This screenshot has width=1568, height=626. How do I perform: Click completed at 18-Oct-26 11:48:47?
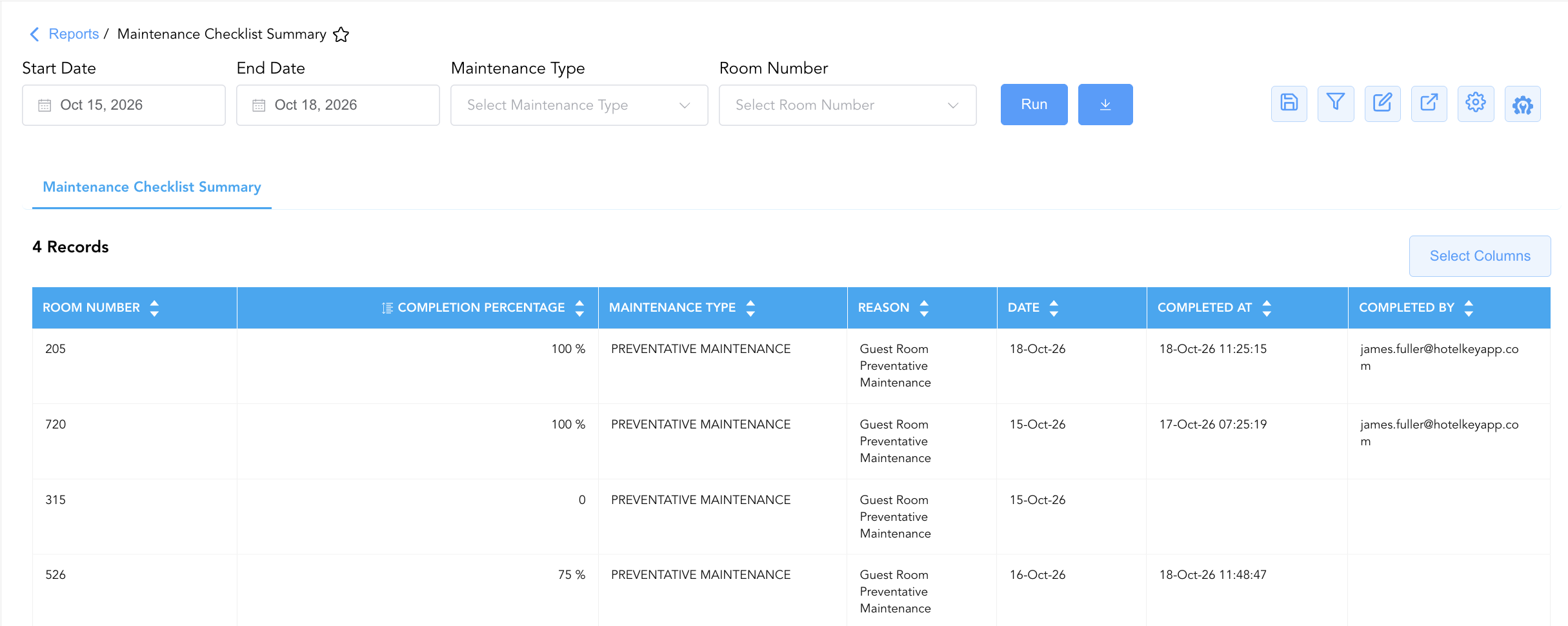[x=1213, y=575]
